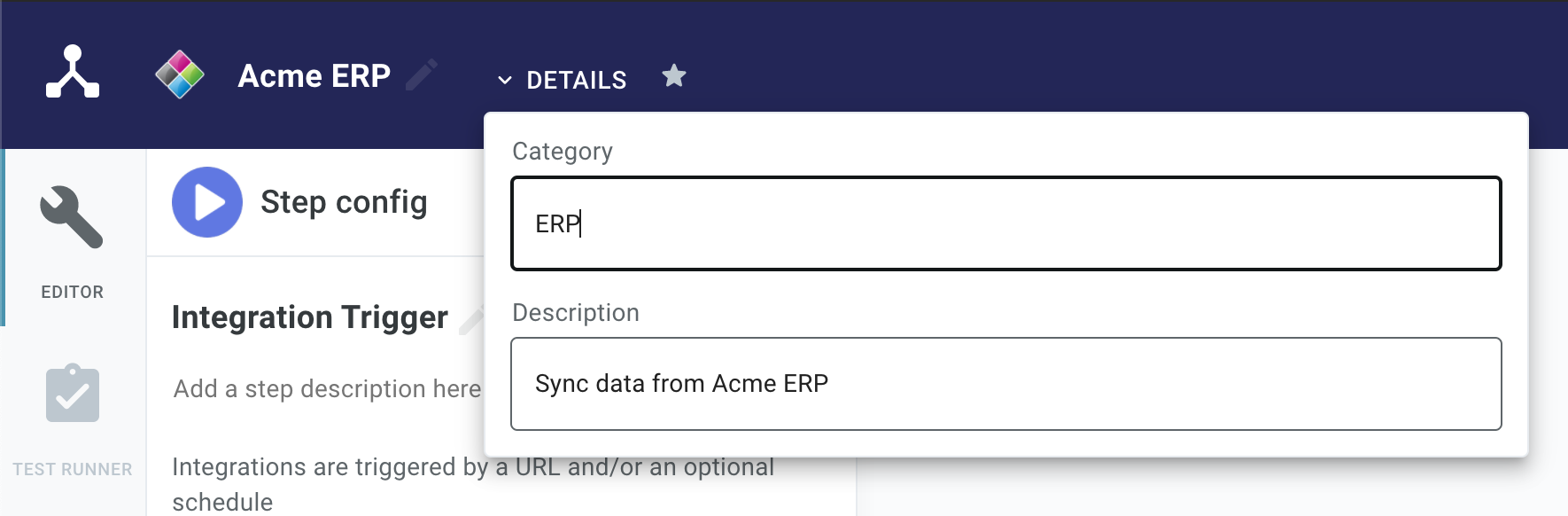
Task: Click the Step config panel header
Action: 343,202
